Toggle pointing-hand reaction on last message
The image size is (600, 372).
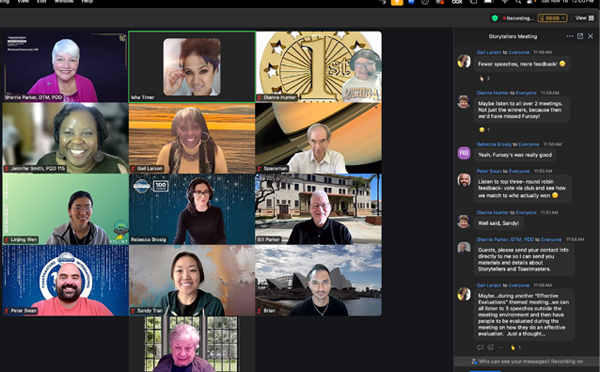(515, 348)
